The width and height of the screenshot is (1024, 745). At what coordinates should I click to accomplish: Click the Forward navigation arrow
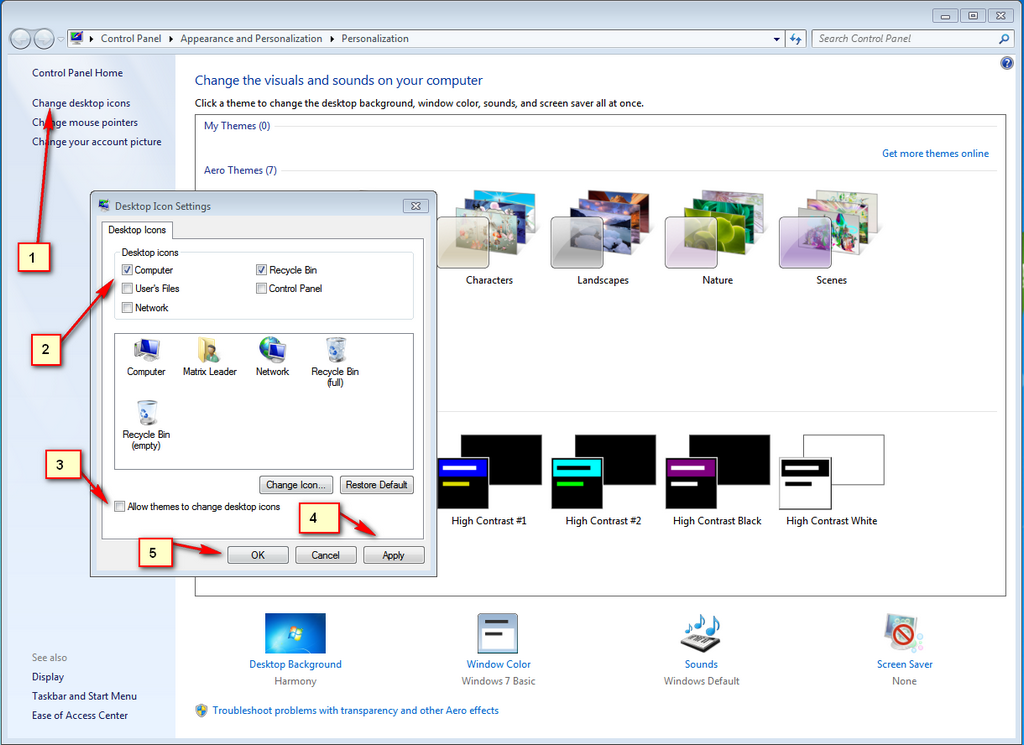point(44,39)
